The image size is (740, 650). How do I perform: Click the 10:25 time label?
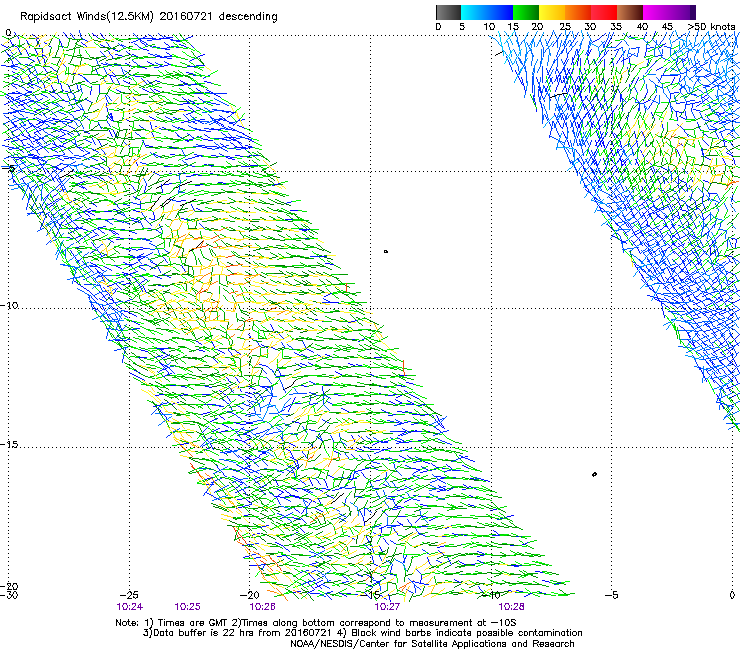click(x=187, y=607)
